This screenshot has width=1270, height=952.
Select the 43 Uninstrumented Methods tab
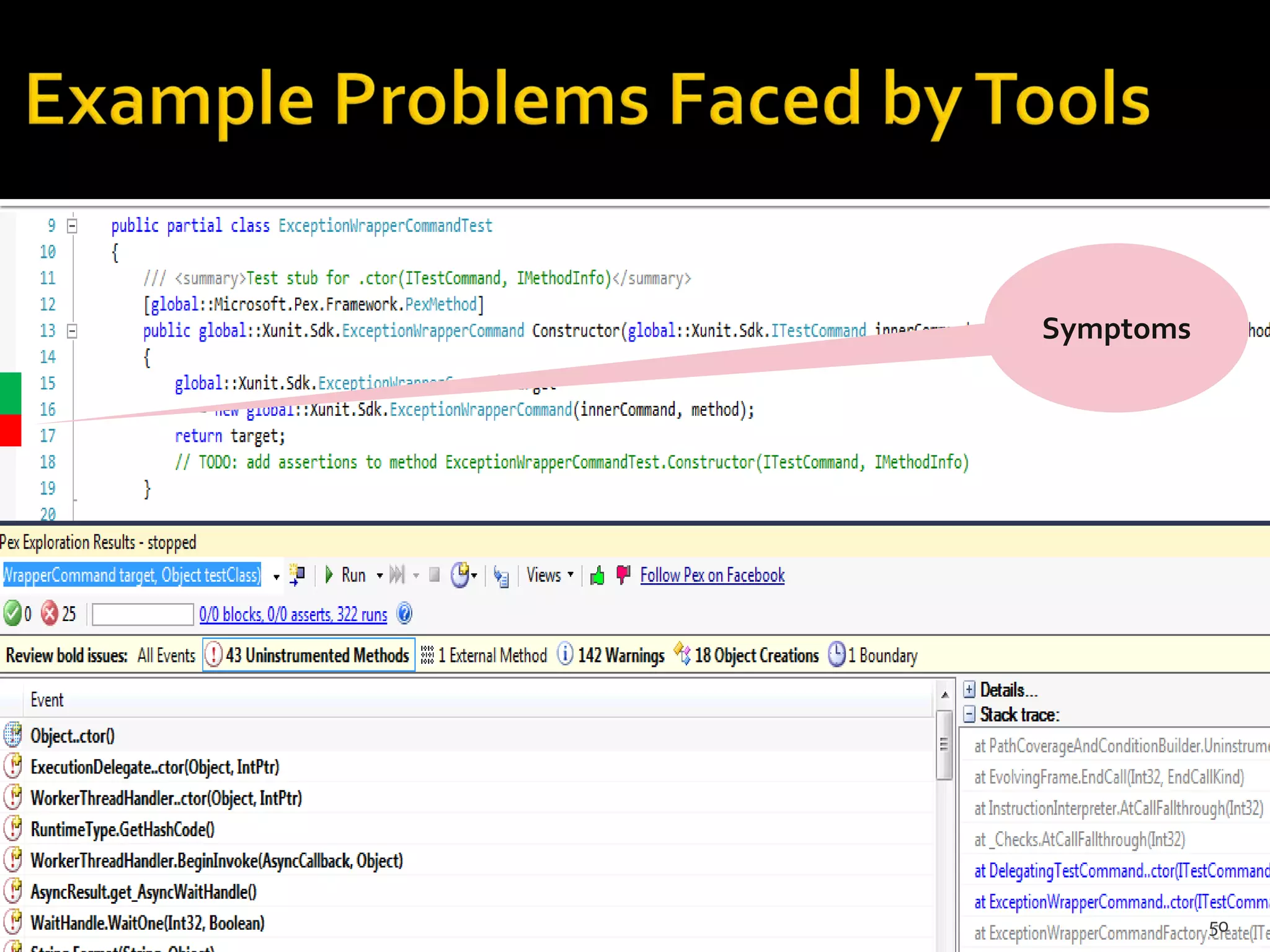click(x=309, y=655)
